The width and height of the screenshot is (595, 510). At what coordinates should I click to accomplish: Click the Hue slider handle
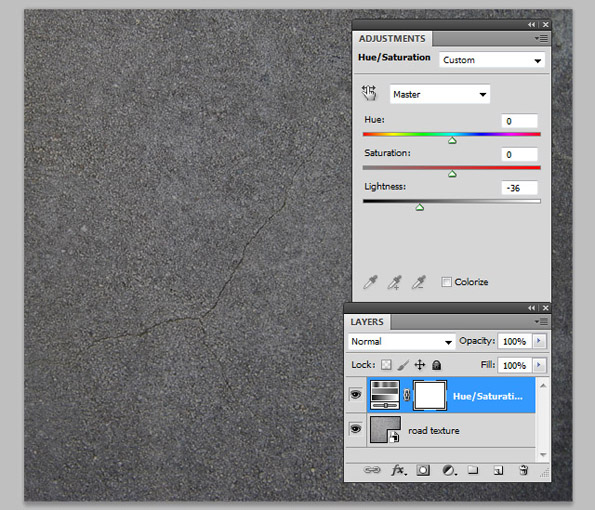click(452, 141)
